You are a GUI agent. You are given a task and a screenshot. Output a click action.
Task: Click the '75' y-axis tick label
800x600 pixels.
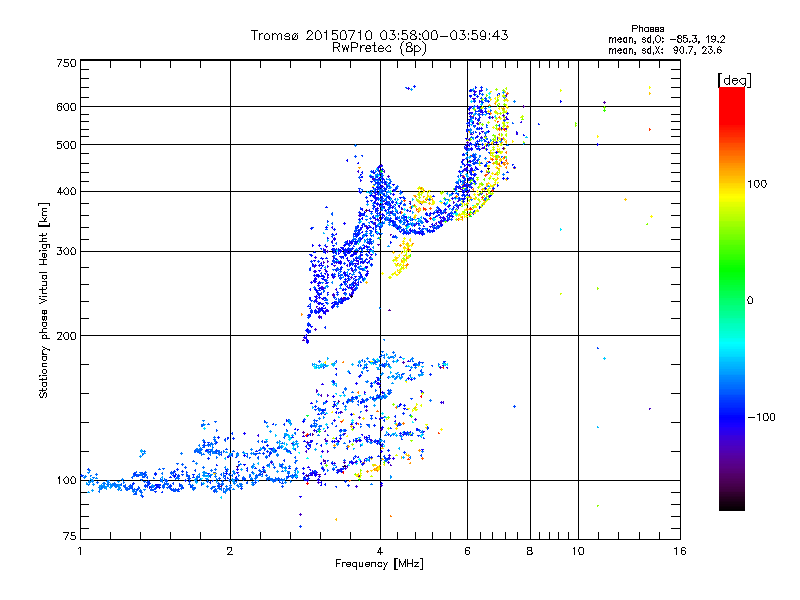(69, 536)
